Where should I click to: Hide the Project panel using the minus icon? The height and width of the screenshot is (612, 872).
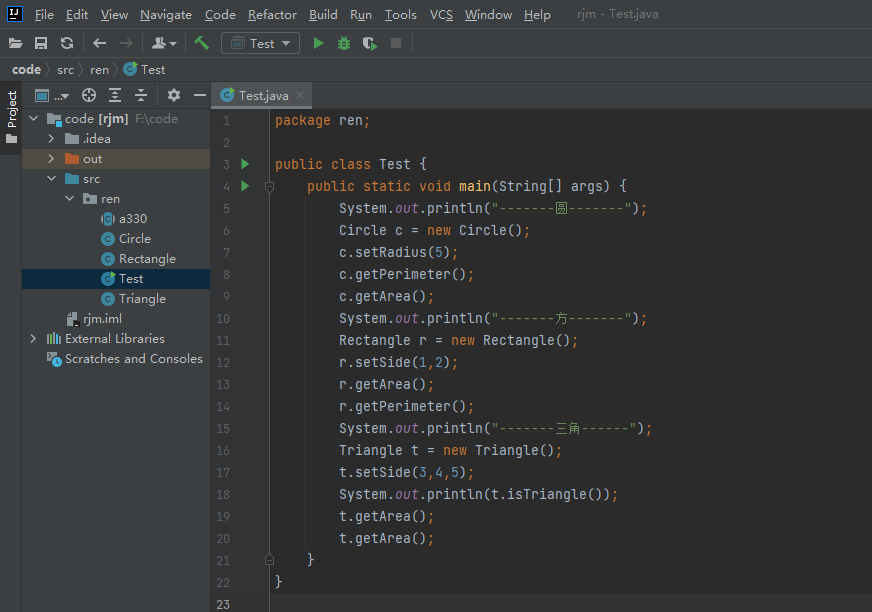(x=200, y=95)
